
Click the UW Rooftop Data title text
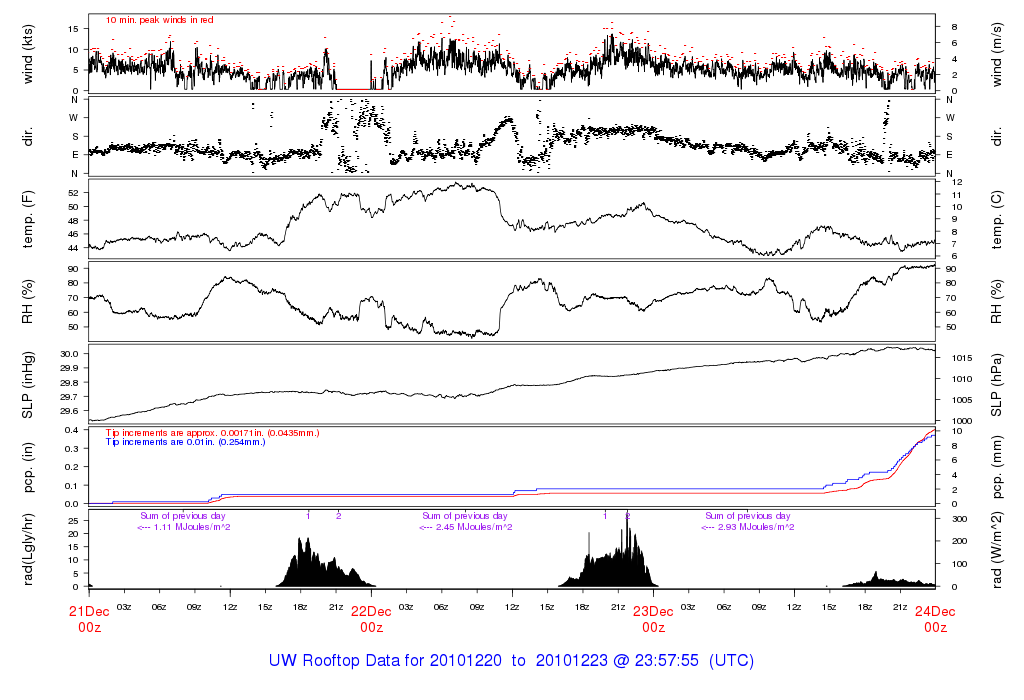click(511, 661)
